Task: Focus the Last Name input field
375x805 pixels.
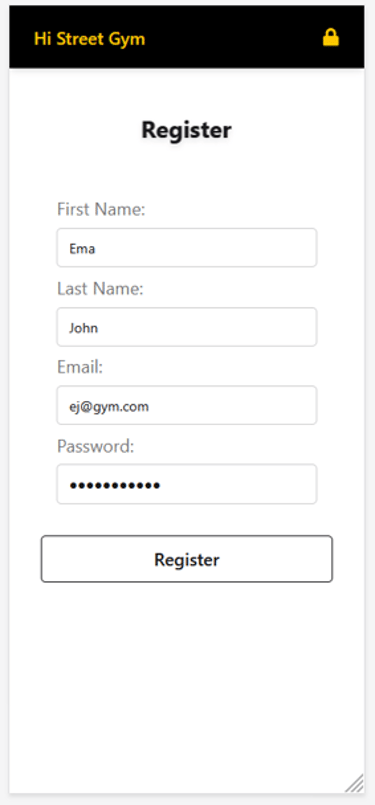Action: [x=186, y=327]
